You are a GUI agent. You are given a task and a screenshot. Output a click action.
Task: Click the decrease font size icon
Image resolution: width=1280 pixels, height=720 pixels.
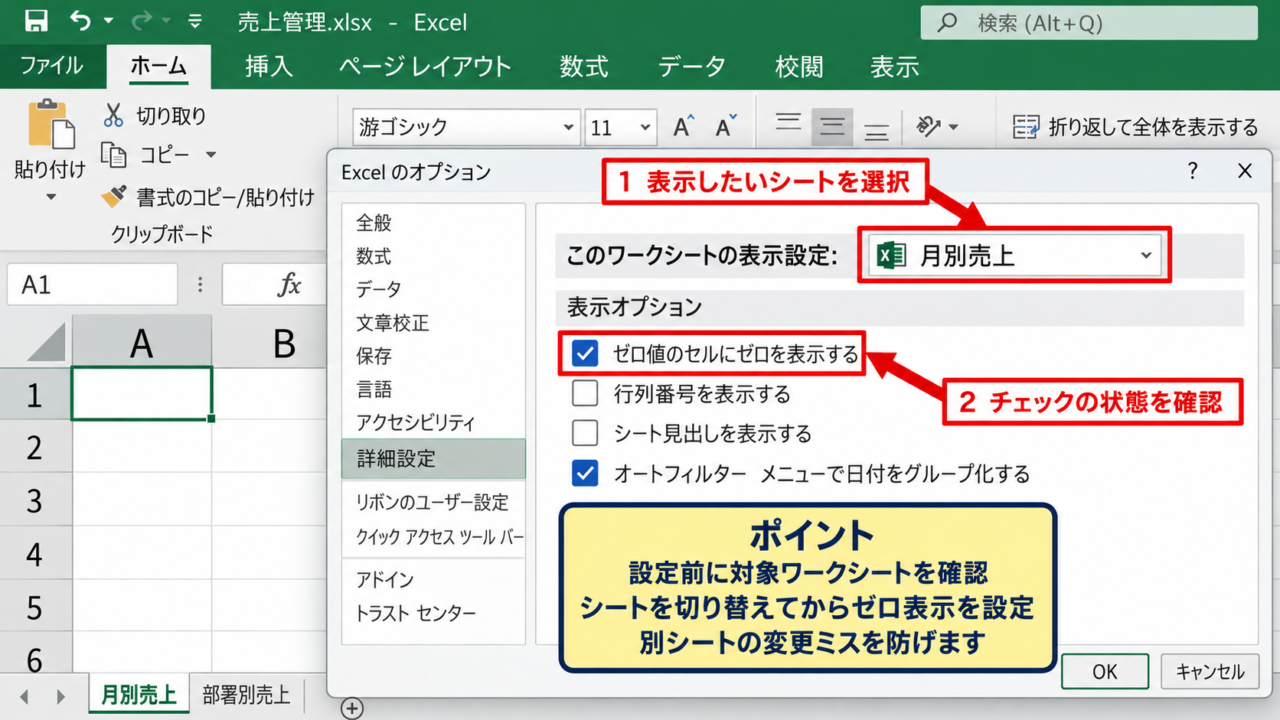pos(726,126)
